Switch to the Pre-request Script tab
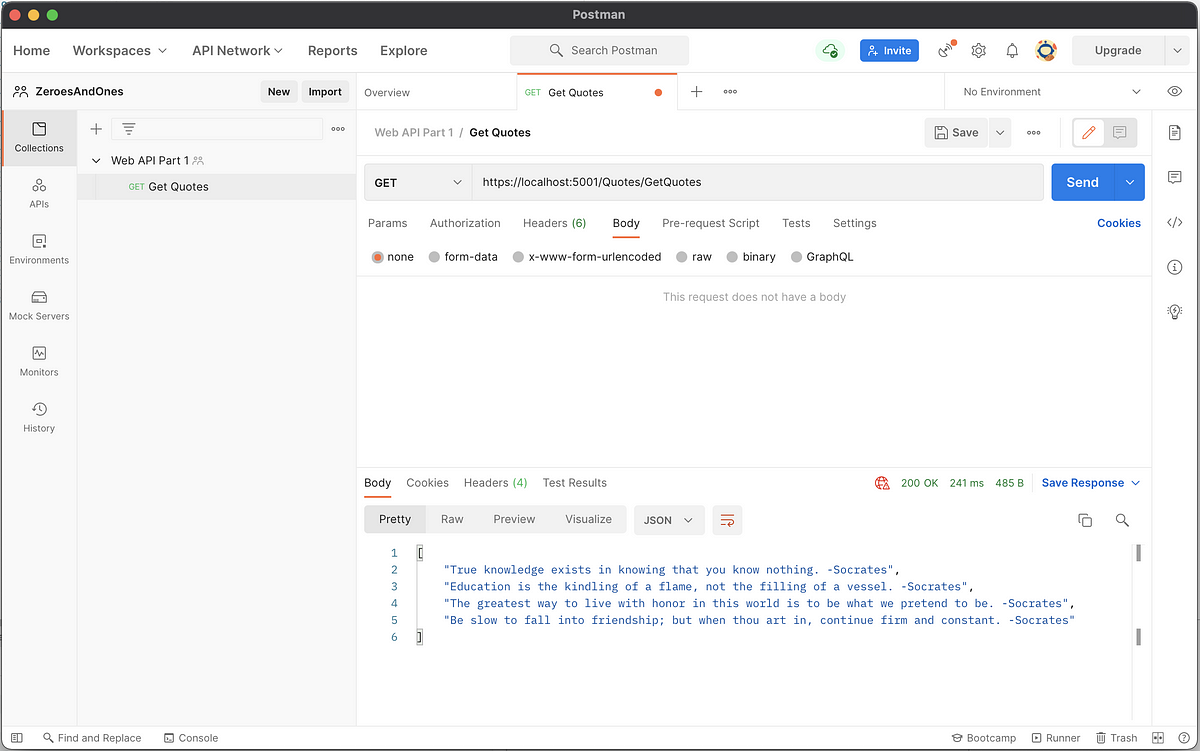This screenshot has width=1200, height=751. pos(711,223)
